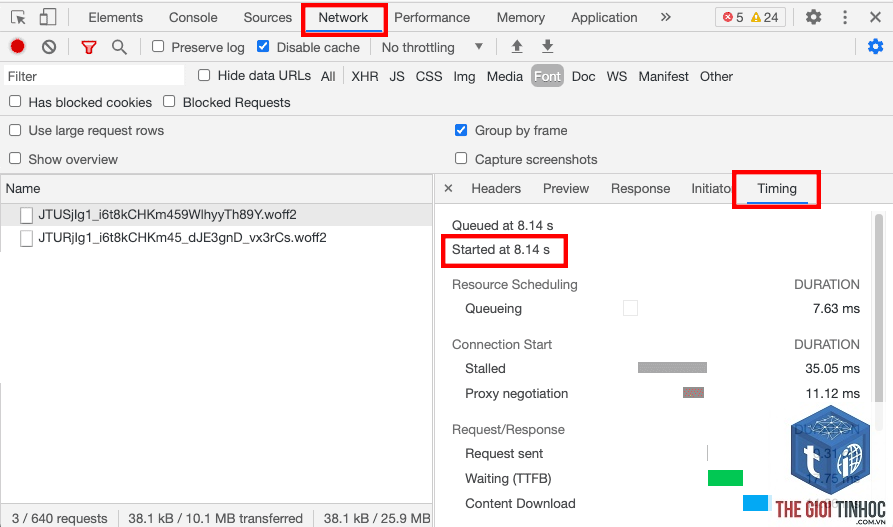Image resolution: width=893 pixels, height=527 pixels.
Task: Open the Headers tab of the request
Action: tap(496, 189)
